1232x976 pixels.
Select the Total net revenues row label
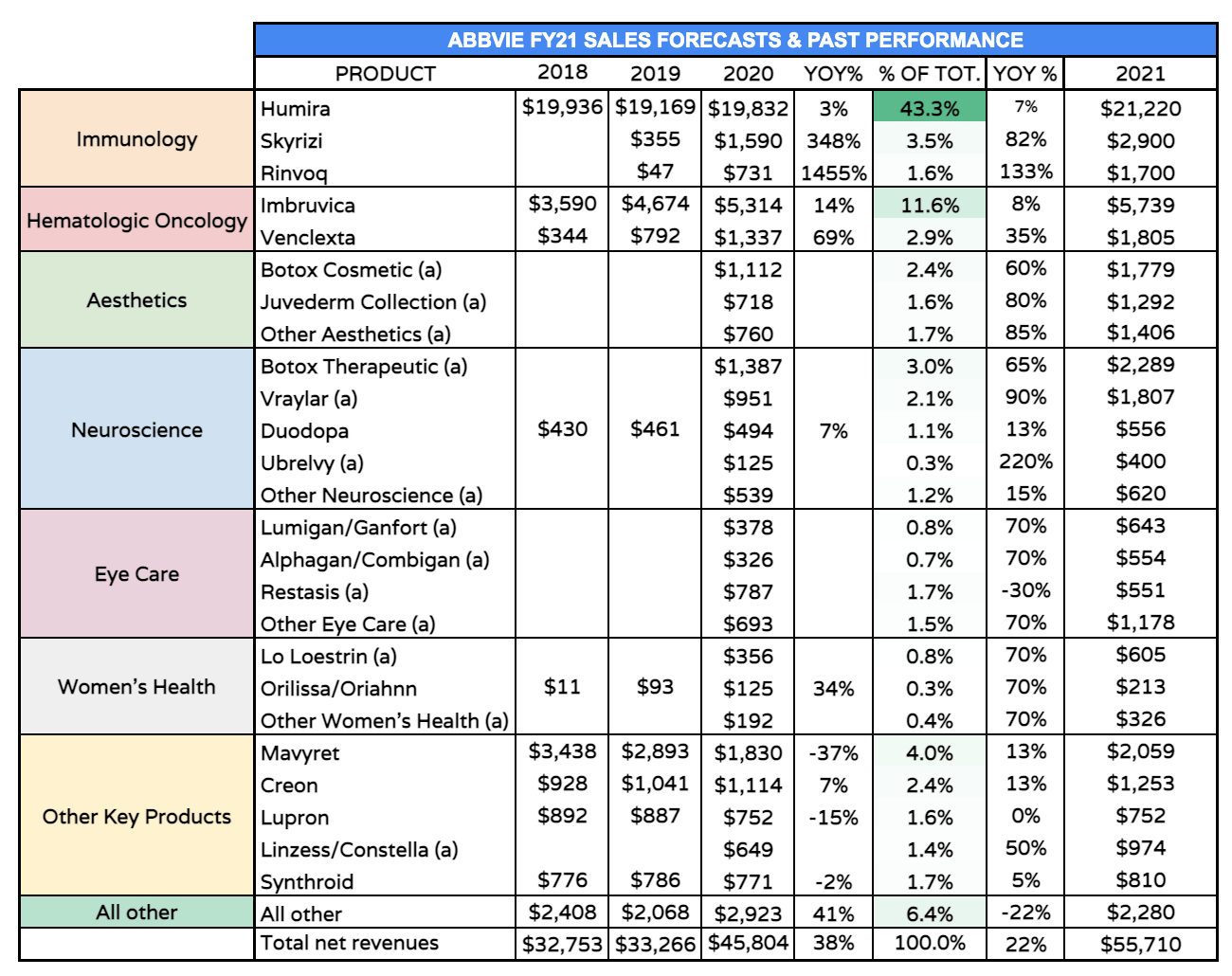tap(350, 943)
